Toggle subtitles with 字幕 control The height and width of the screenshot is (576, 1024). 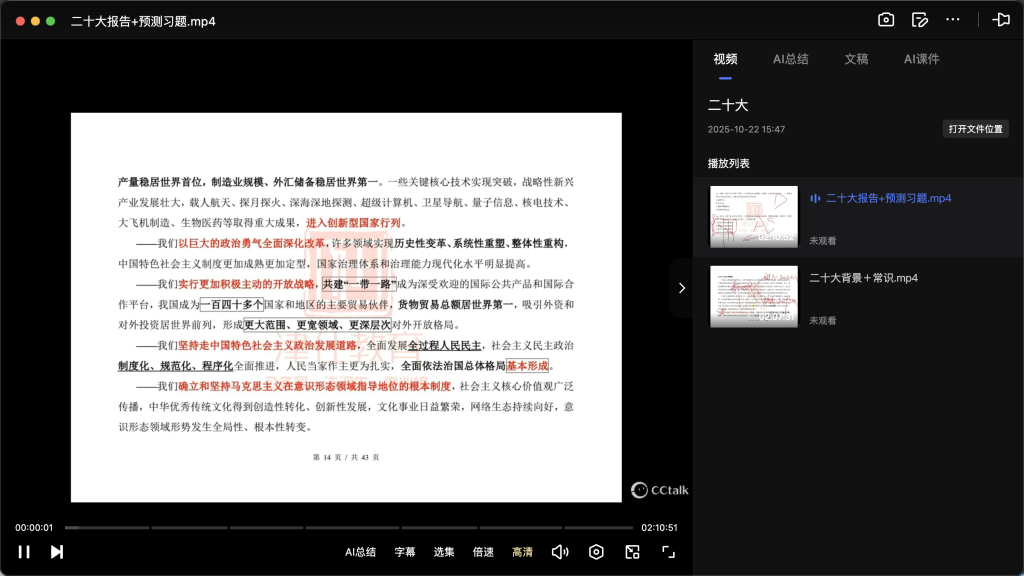[404, 551]
